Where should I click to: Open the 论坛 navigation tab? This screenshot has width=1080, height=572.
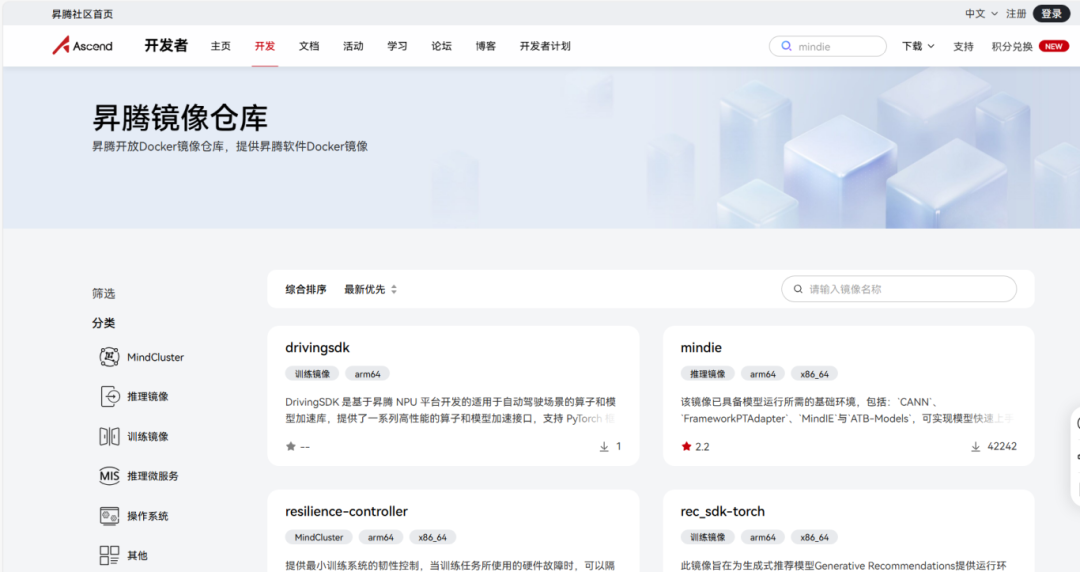click(x=441, y=46)
